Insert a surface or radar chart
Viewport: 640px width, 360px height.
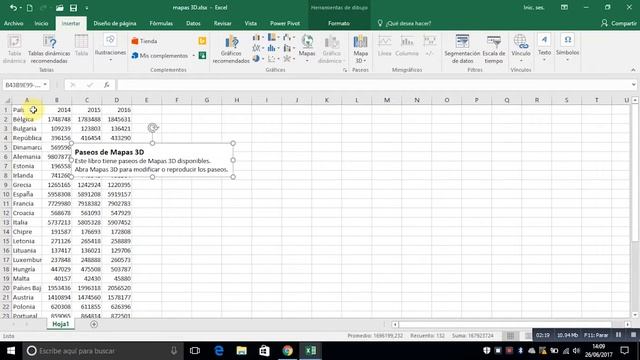[289, 58]
